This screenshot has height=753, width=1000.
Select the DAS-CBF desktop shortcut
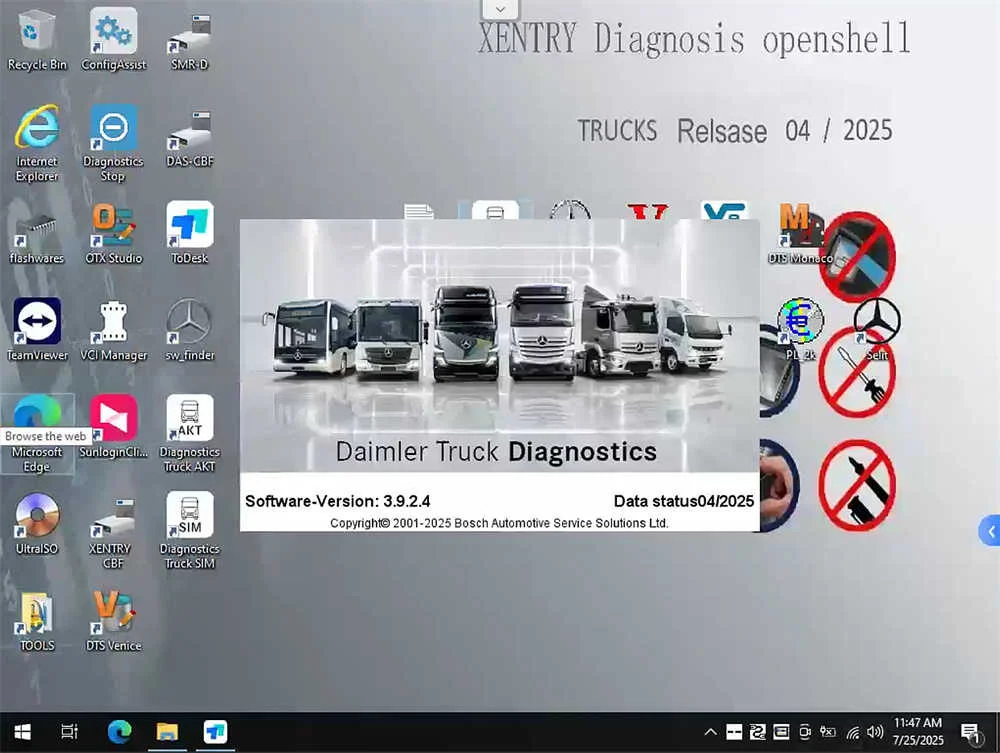(189, 138)
